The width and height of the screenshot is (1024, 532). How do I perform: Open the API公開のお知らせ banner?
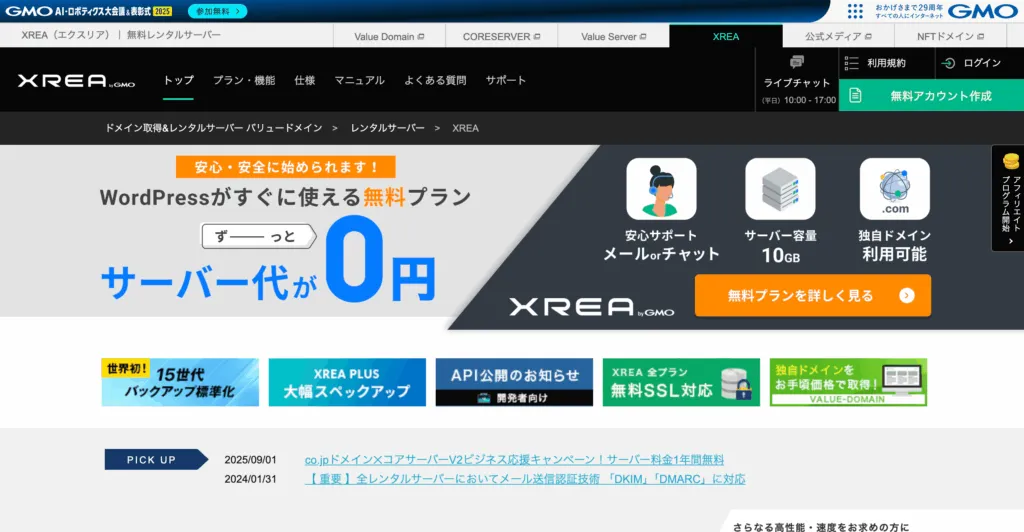pyautogui.click(x=515, y=382)
